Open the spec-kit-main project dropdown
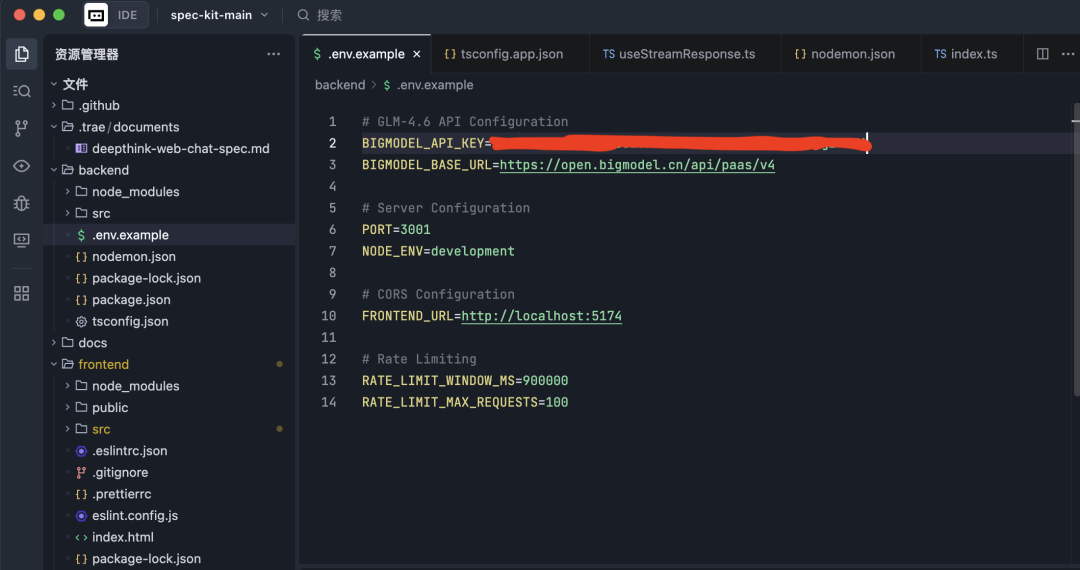Viewport: 1080px width, 570px height. (x=219, y=15)
